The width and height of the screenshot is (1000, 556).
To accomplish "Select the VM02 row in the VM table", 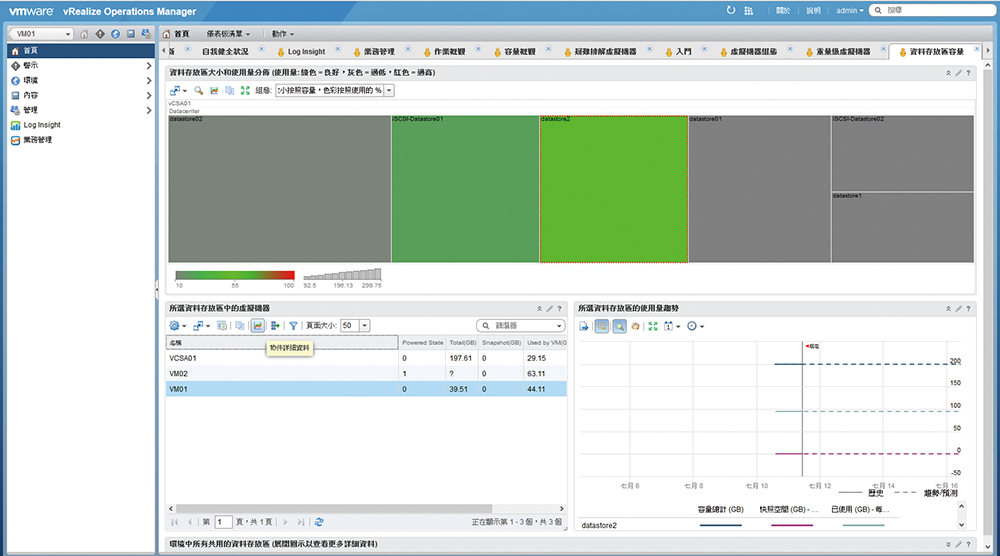I will point(366,374).
